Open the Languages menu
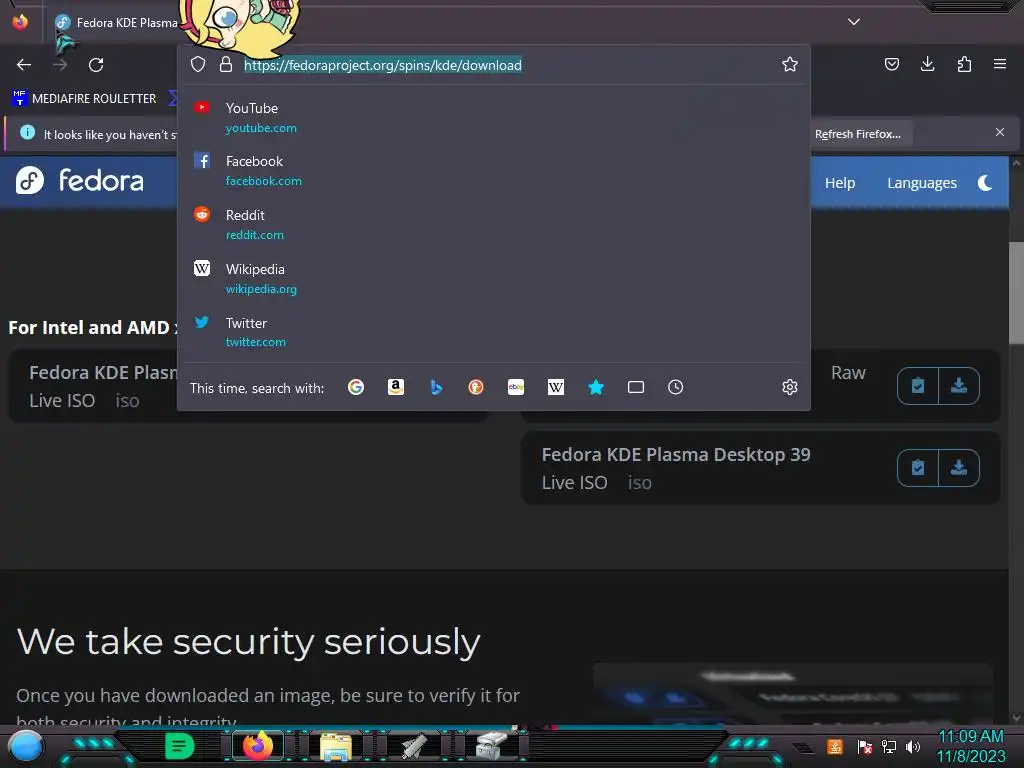The height and width of the screenshot is (768, 1024). [x=921, y=183]
